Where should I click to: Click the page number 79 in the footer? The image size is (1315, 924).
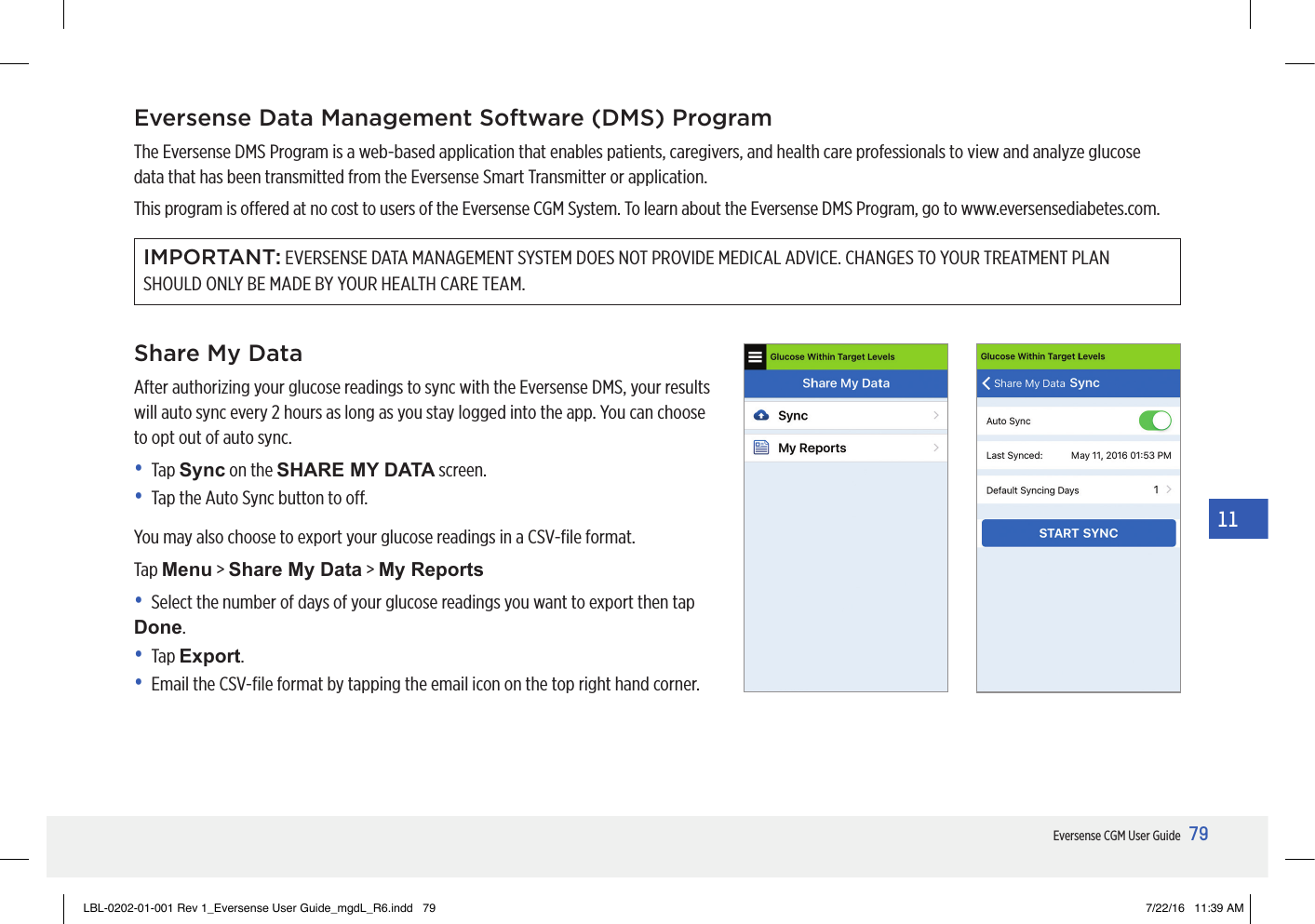click(1199, 835)
